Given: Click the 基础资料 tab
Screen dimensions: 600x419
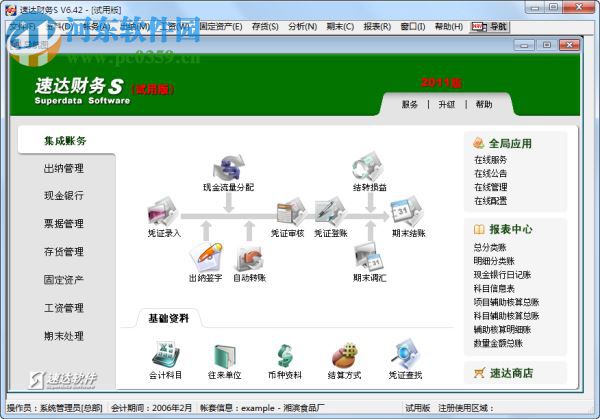Looking at the screenshot, I should pos(169,318).
